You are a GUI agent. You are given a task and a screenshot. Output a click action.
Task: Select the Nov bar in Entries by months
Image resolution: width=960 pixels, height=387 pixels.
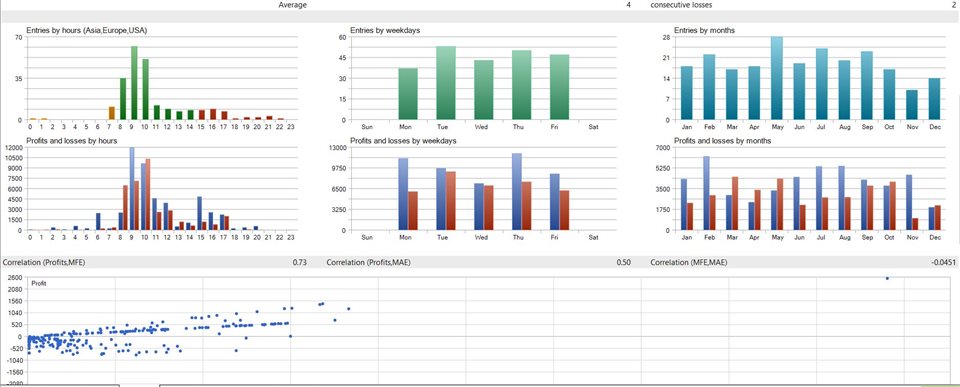(x=912, y=105)
